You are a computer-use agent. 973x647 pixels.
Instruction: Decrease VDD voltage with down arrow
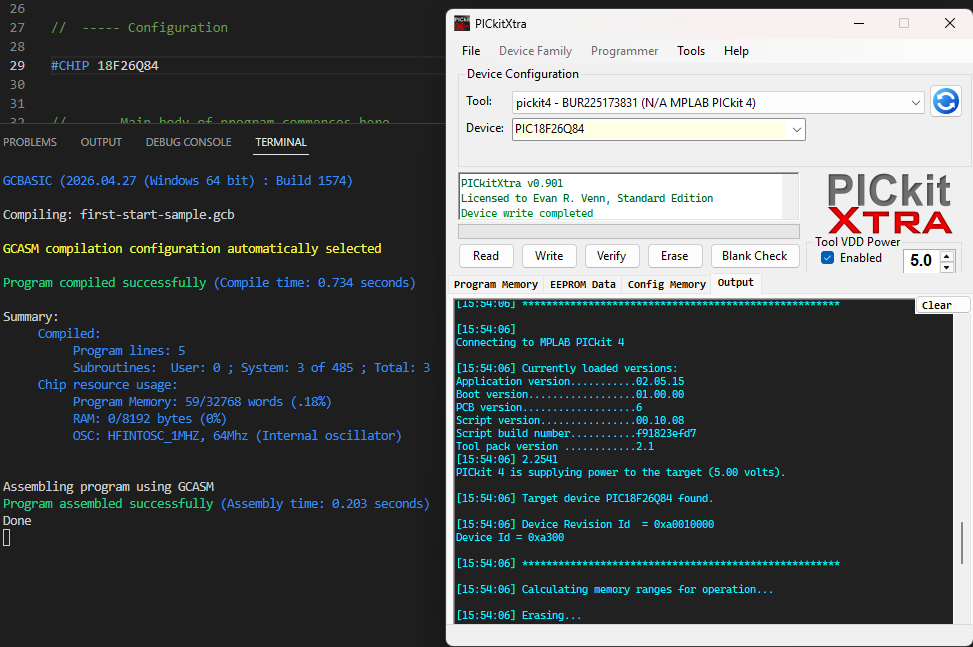[x=947, y=267]
